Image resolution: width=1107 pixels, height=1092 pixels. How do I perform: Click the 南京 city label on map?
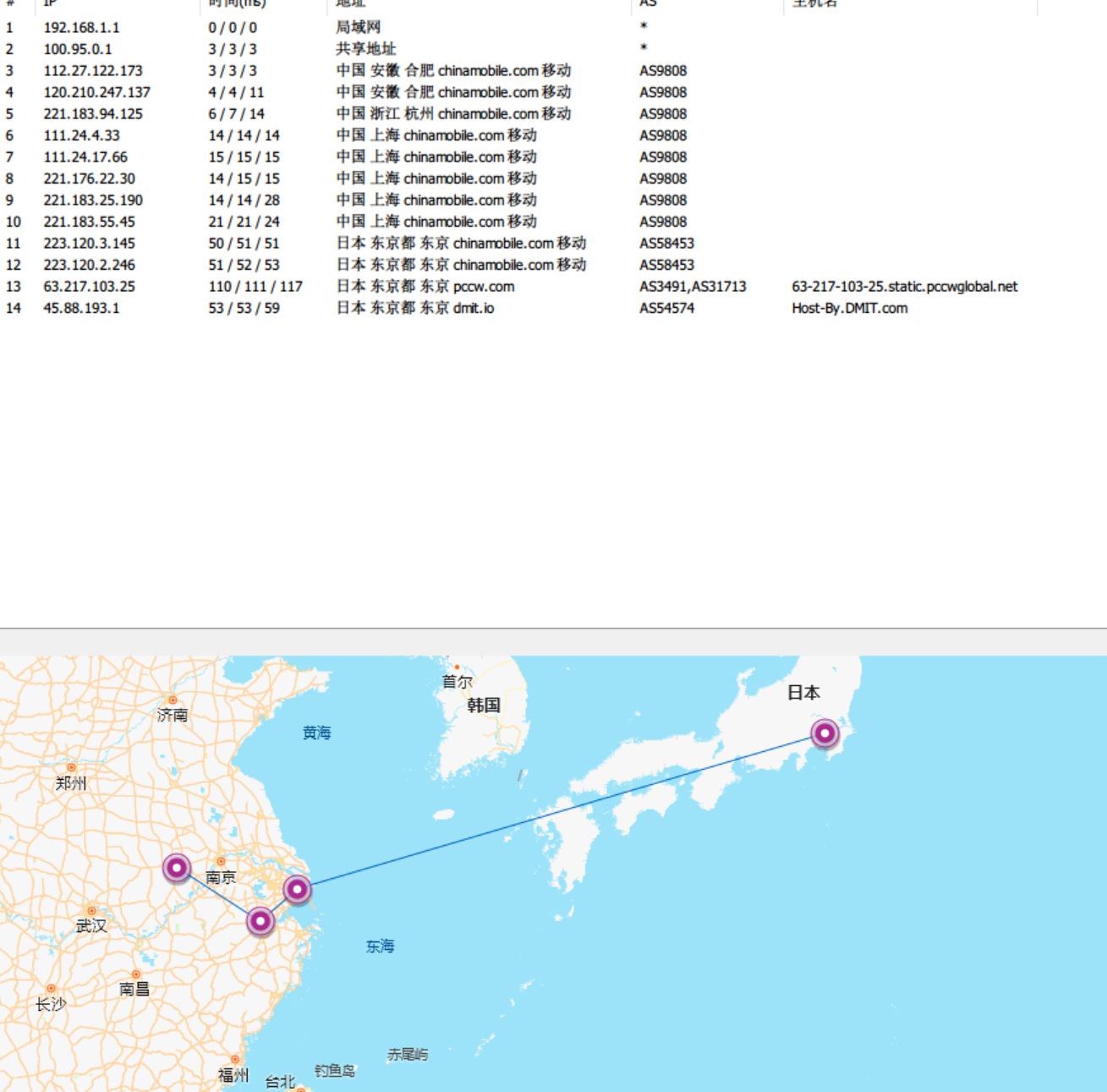[221, 877]
